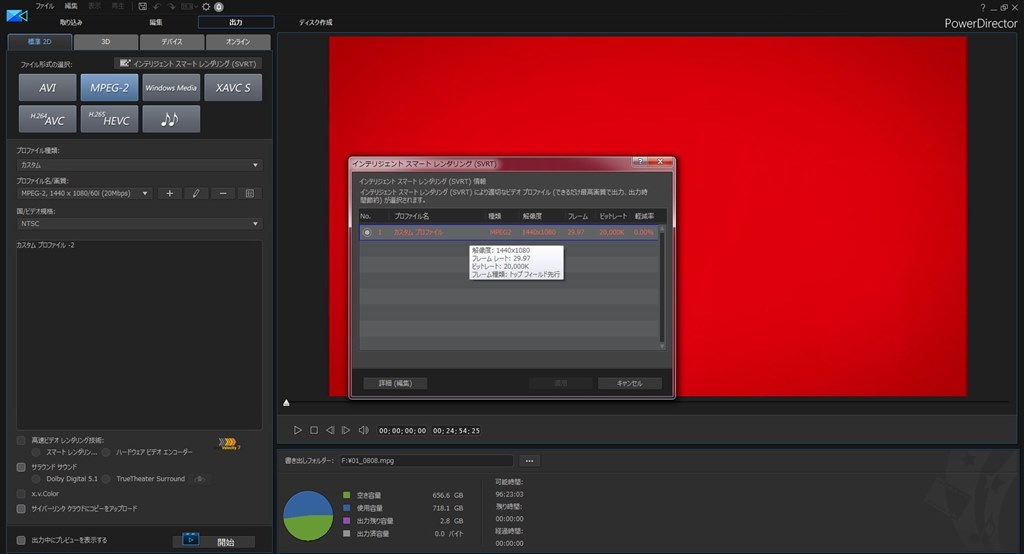
Task: Select the MPEG-2 file format button
Action: pos(109,88)
